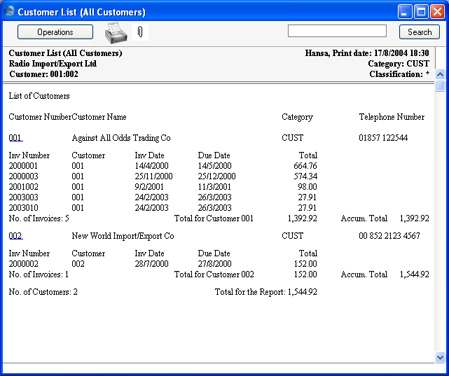Click the Search button

(x=419, y=32)
